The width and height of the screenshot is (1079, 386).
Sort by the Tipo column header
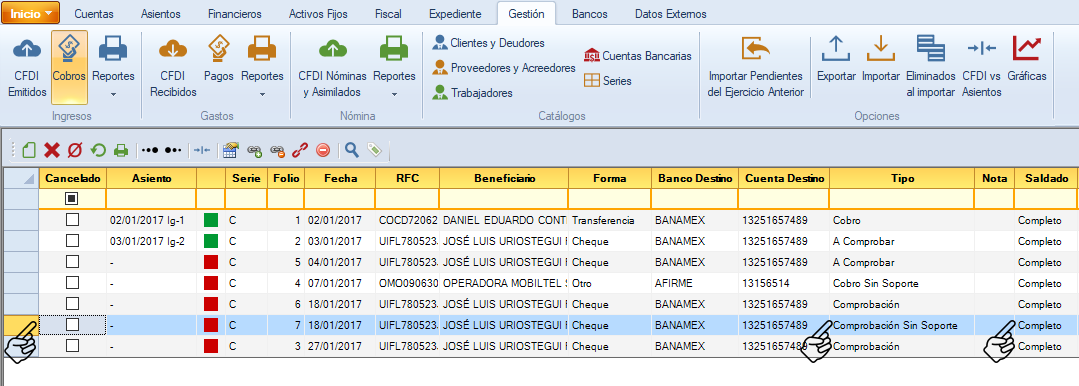tap(901, 178)
